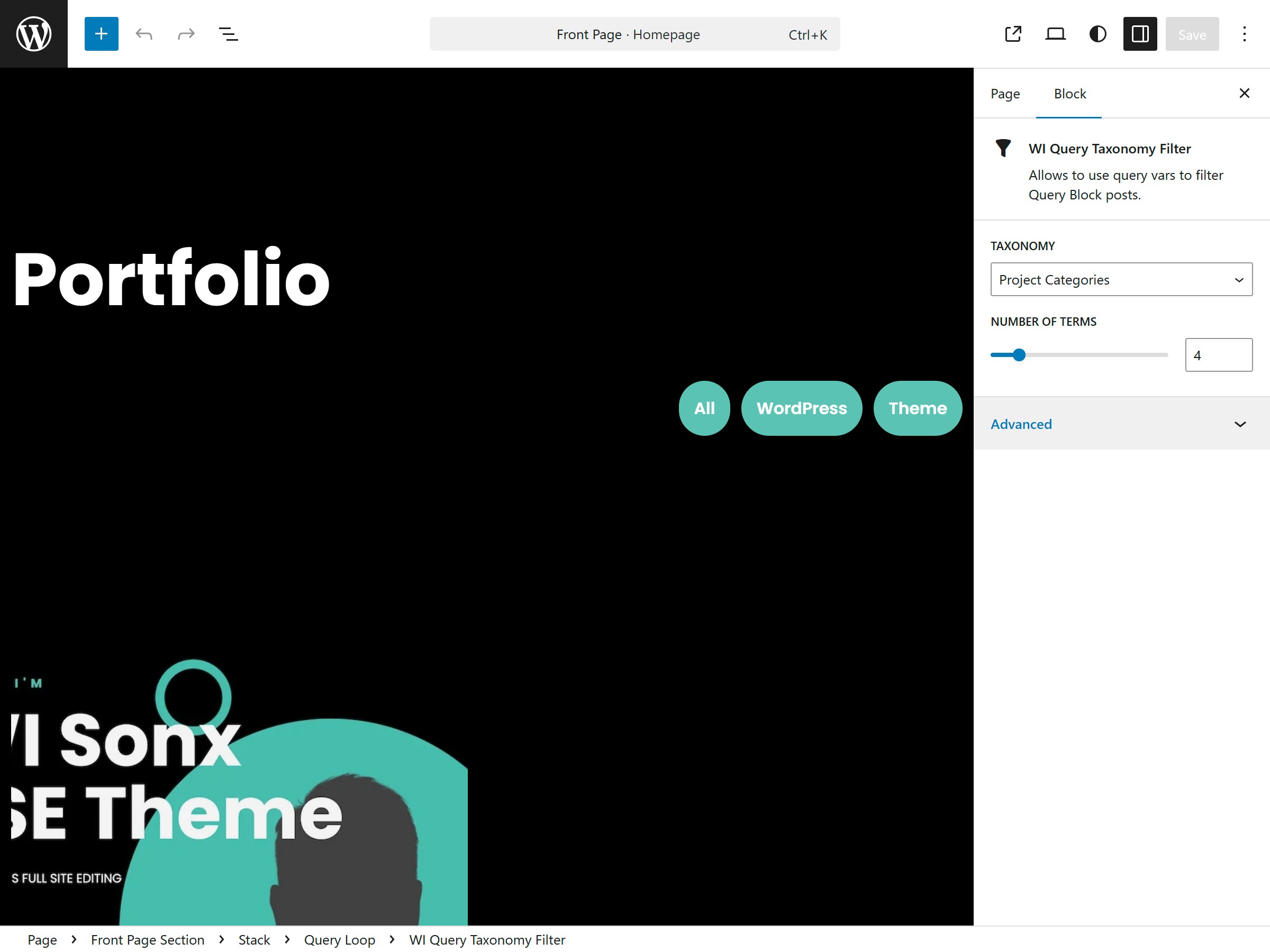Screen dimensions: 1270x952
Task: Redo the last change
Action: (x=185, y=34)
